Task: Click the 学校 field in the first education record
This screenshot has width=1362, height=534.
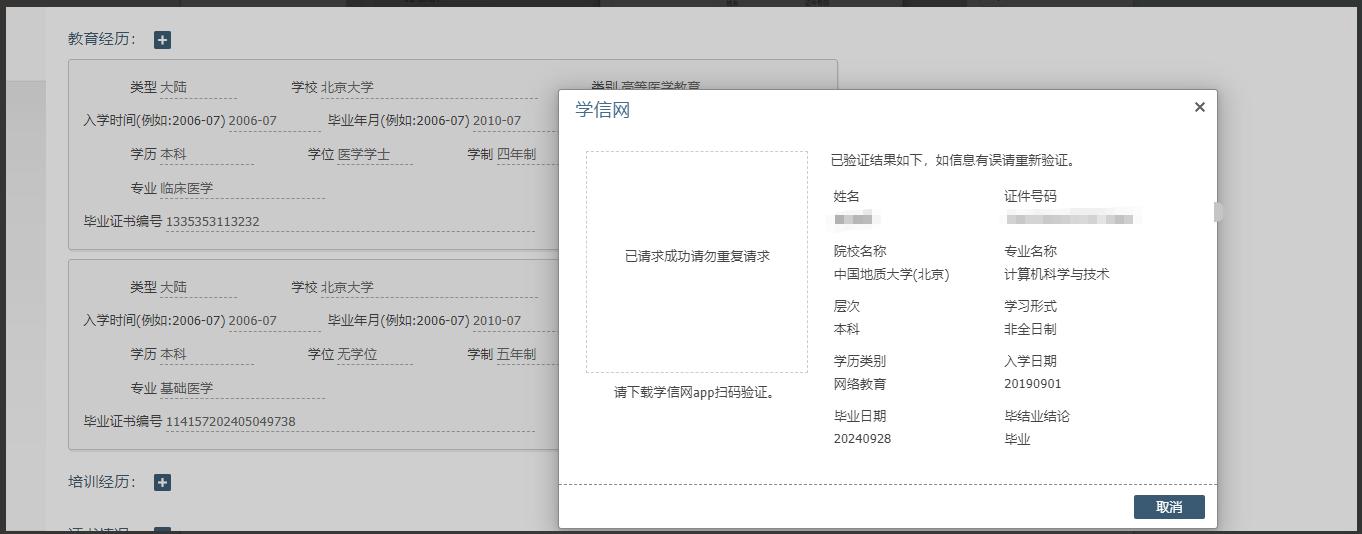Action: pos(428,88)
